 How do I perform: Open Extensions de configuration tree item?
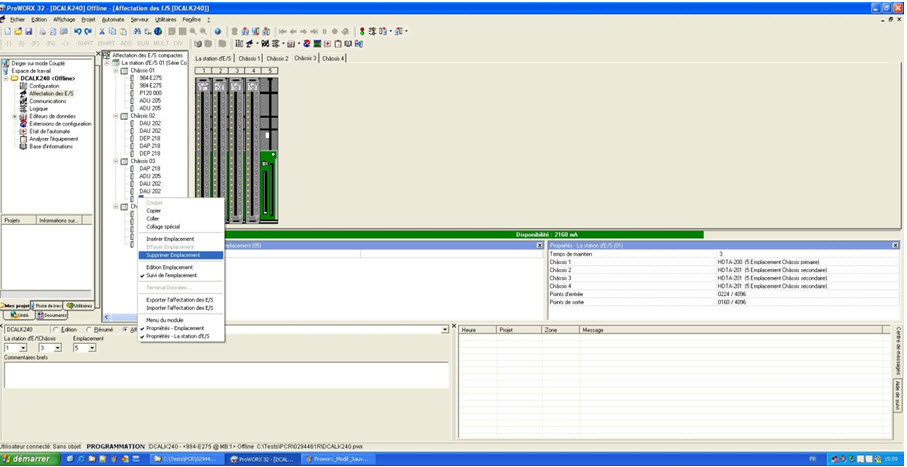pyautogui.click(x=60, y=123)
